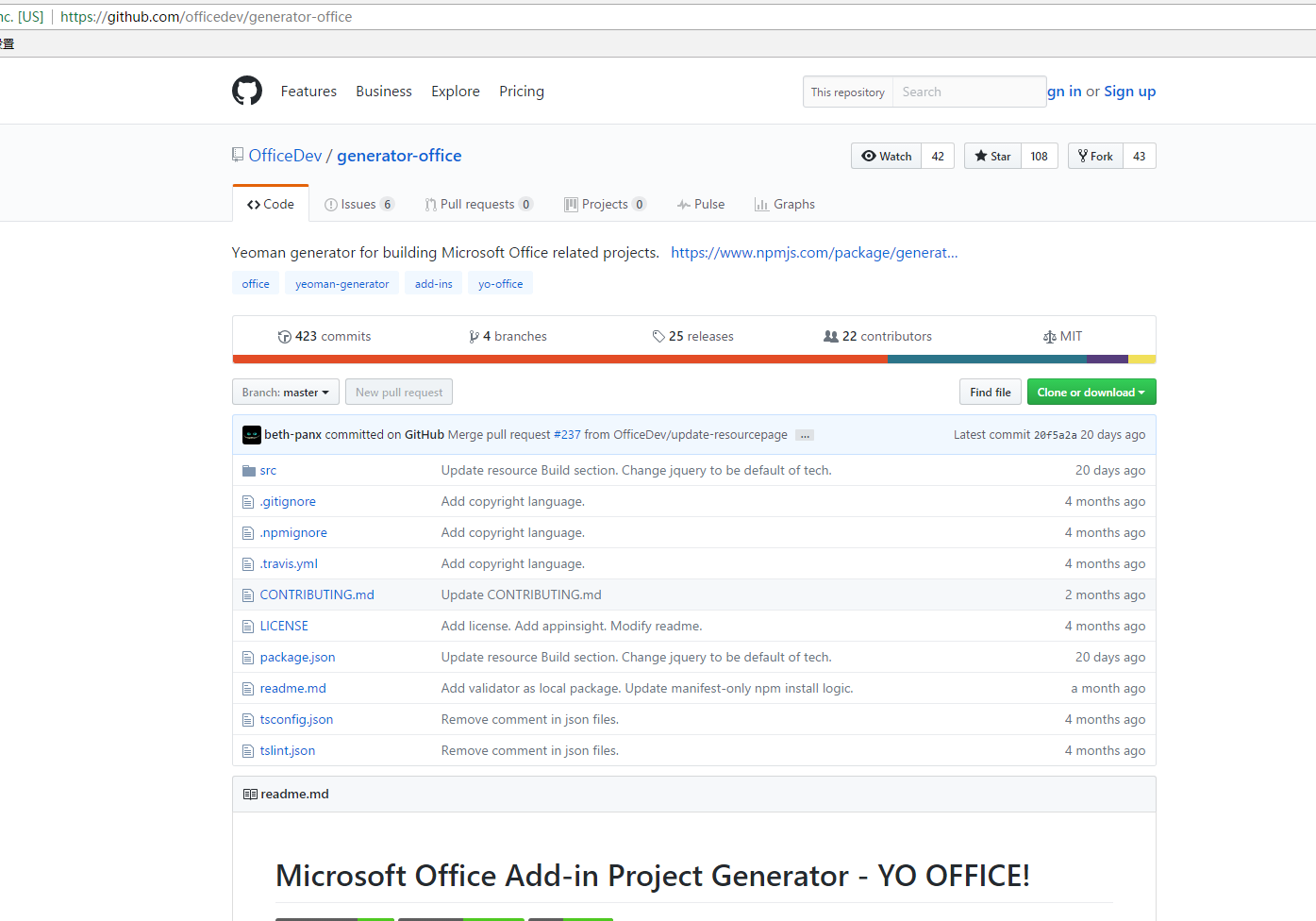Open pull request #237 link
Screen dimensions: 1316x921
[567, 435]
